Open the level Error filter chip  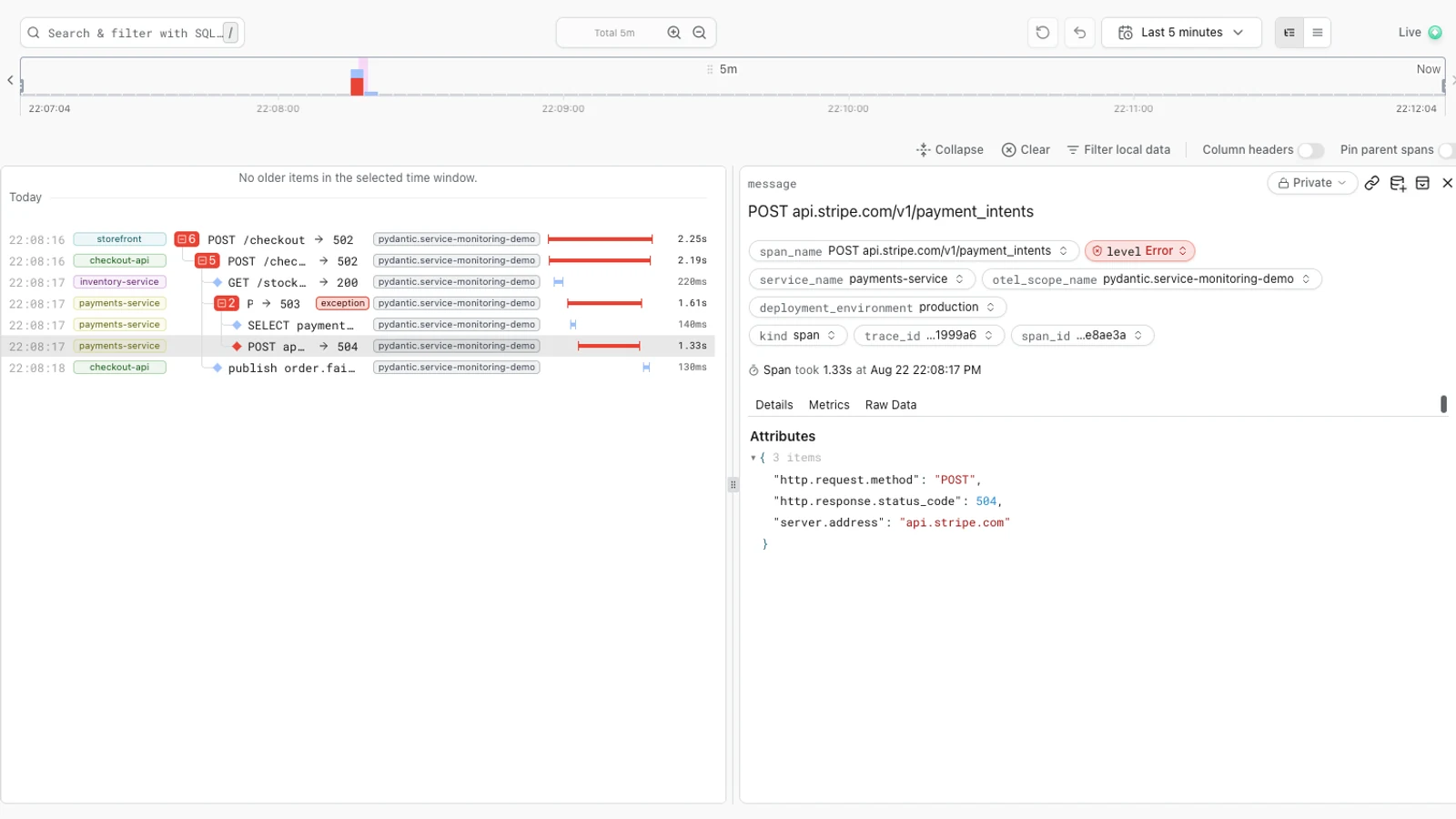click(1139, 251)
